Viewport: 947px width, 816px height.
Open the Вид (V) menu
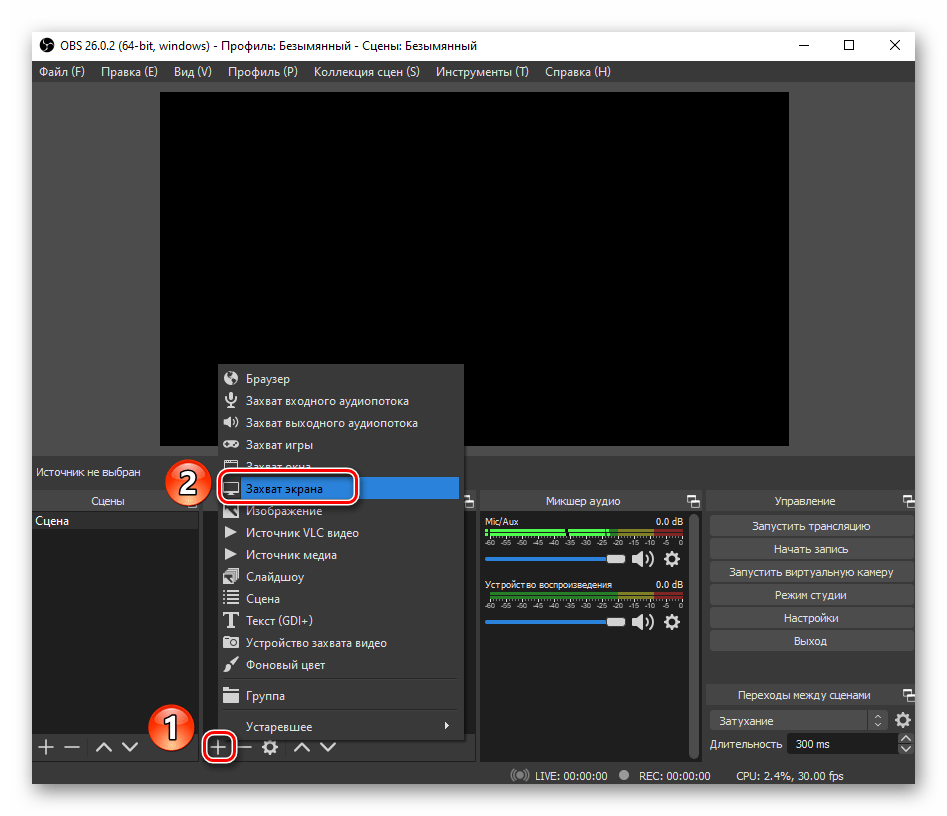(x=193, y=71)
